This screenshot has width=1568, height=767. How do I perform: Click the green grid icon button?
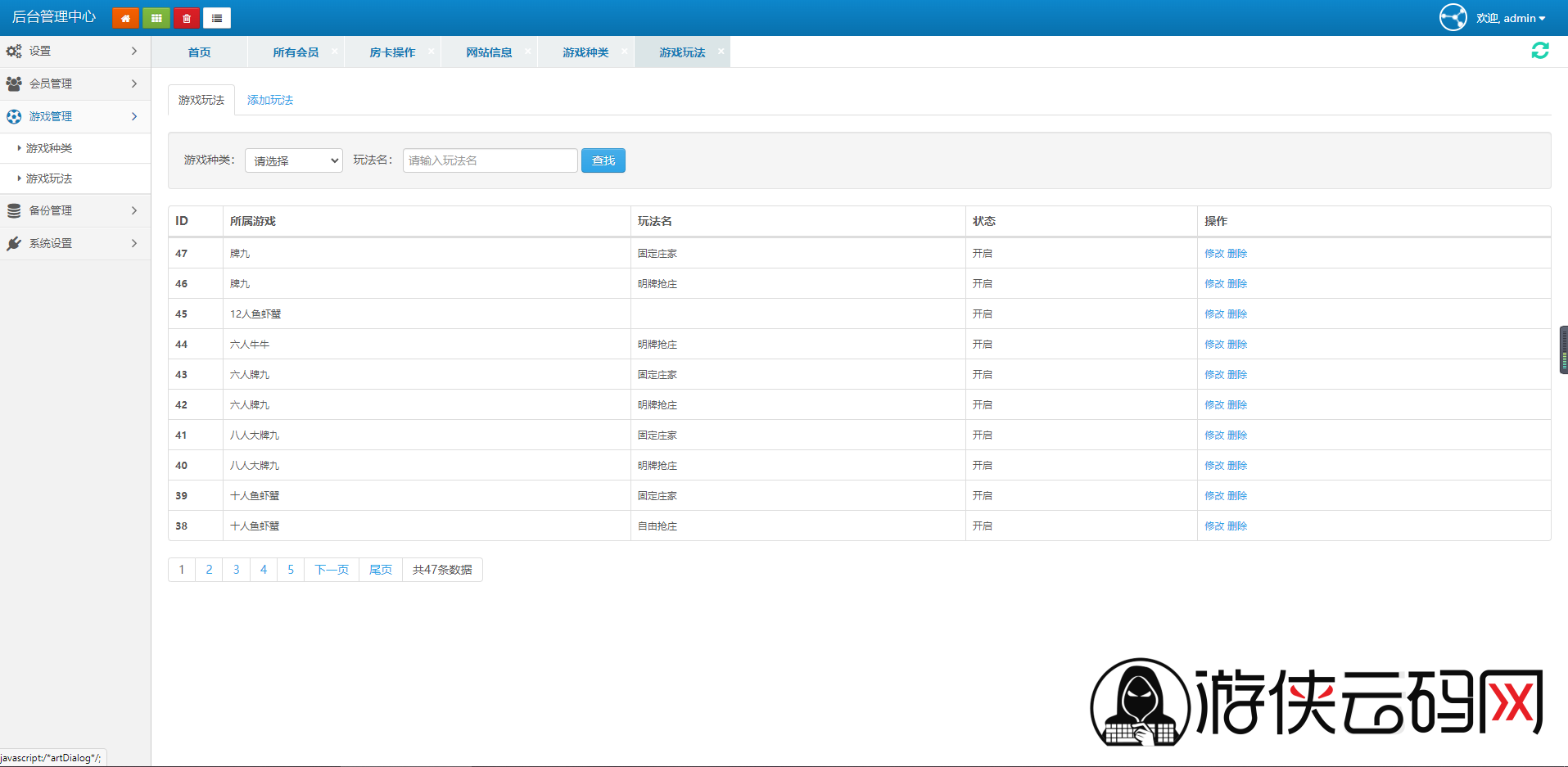pos(156,18)
